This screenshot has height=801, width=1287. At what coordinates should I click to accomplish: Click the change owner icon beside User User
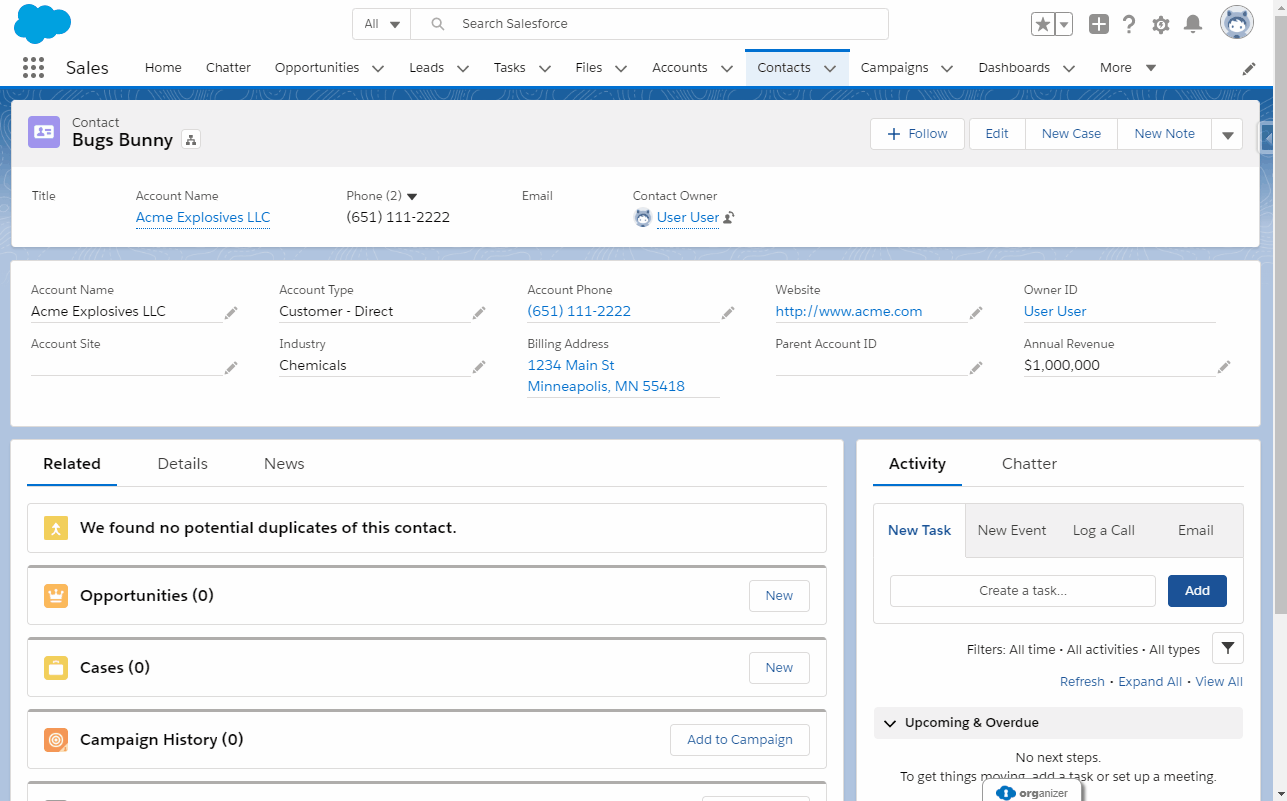pos(729,217)
